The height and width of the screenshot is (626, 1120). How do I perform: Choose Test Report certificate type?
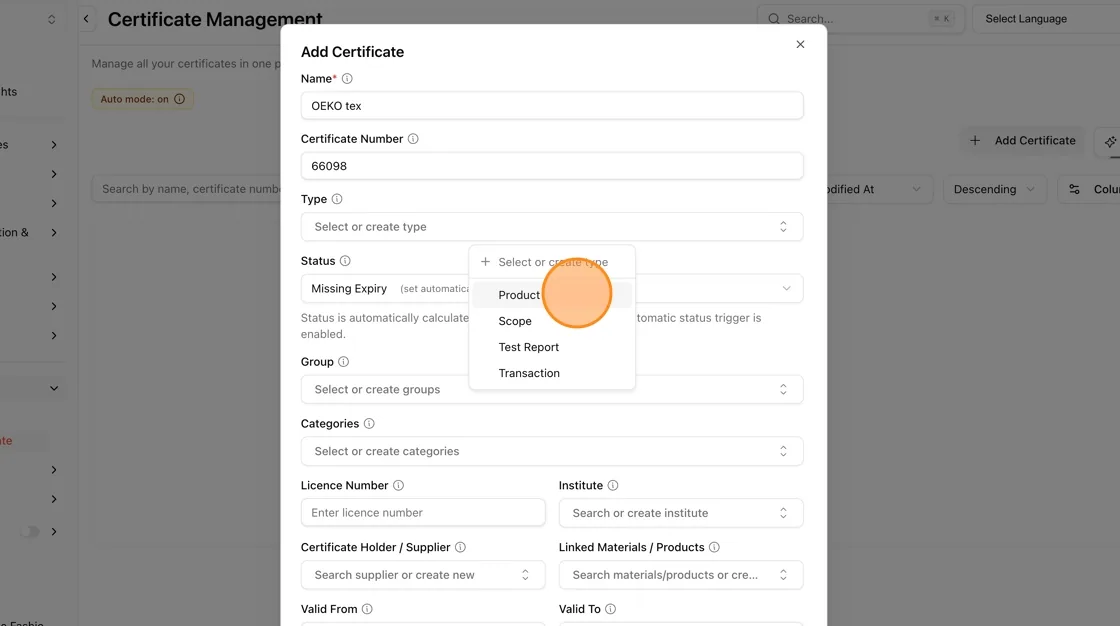coord(552,347)
